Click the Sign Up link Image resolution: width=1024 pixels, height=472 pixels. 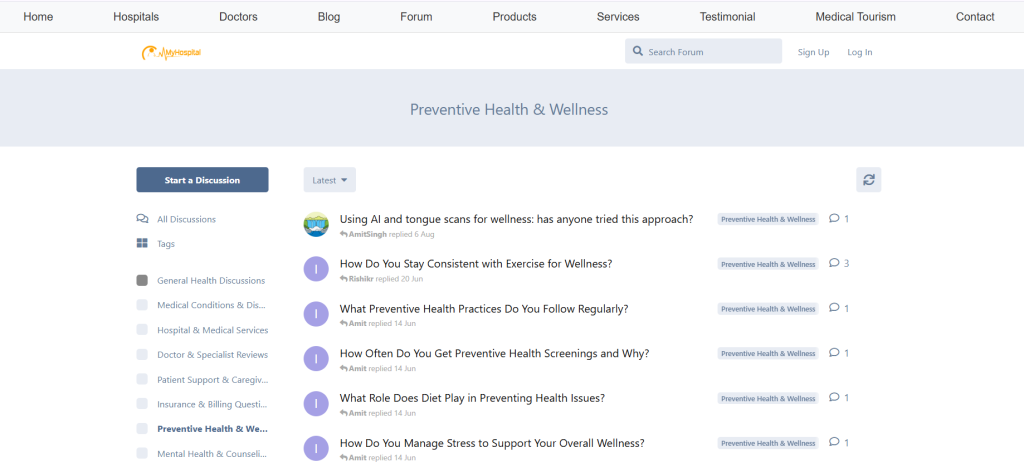tap(813, 52)
